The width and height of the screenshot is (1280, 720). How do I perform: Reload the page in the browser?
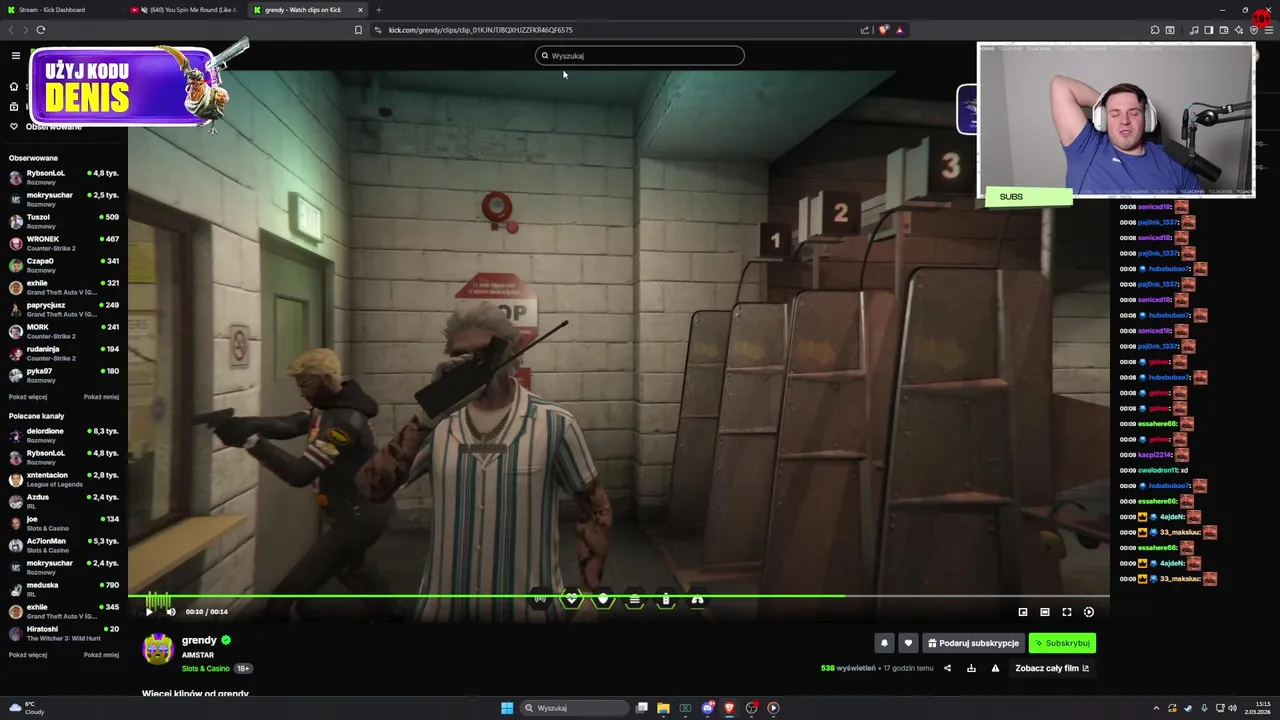tap(40, 30)
